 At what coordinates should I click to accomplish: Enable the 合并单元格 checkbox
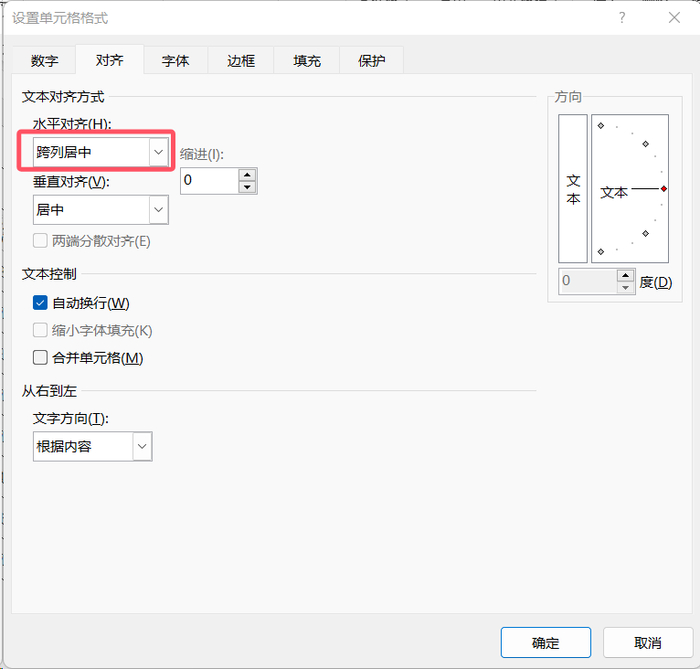pos(40,357)
